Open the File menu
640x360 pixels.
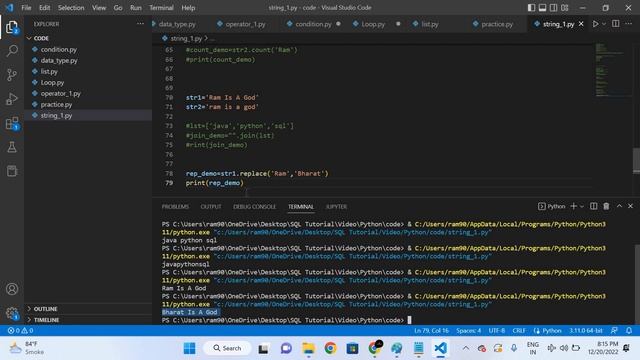(26, 8)
